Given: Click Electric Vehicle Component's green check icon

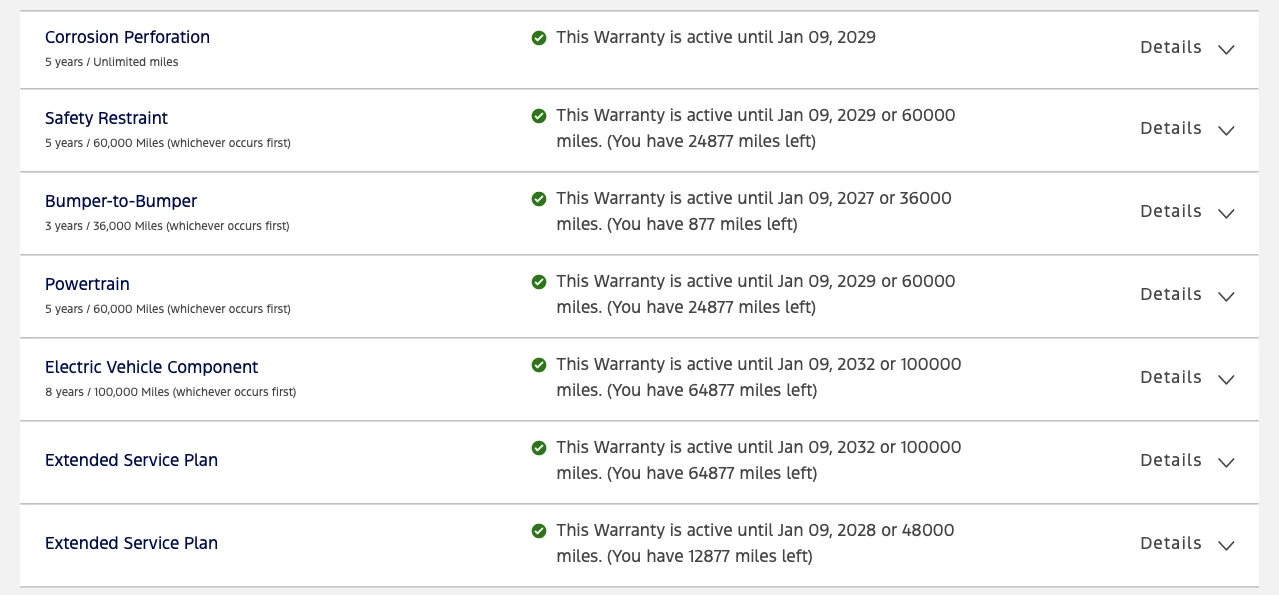Looking at the screenshot, I should tap(539, 365).
